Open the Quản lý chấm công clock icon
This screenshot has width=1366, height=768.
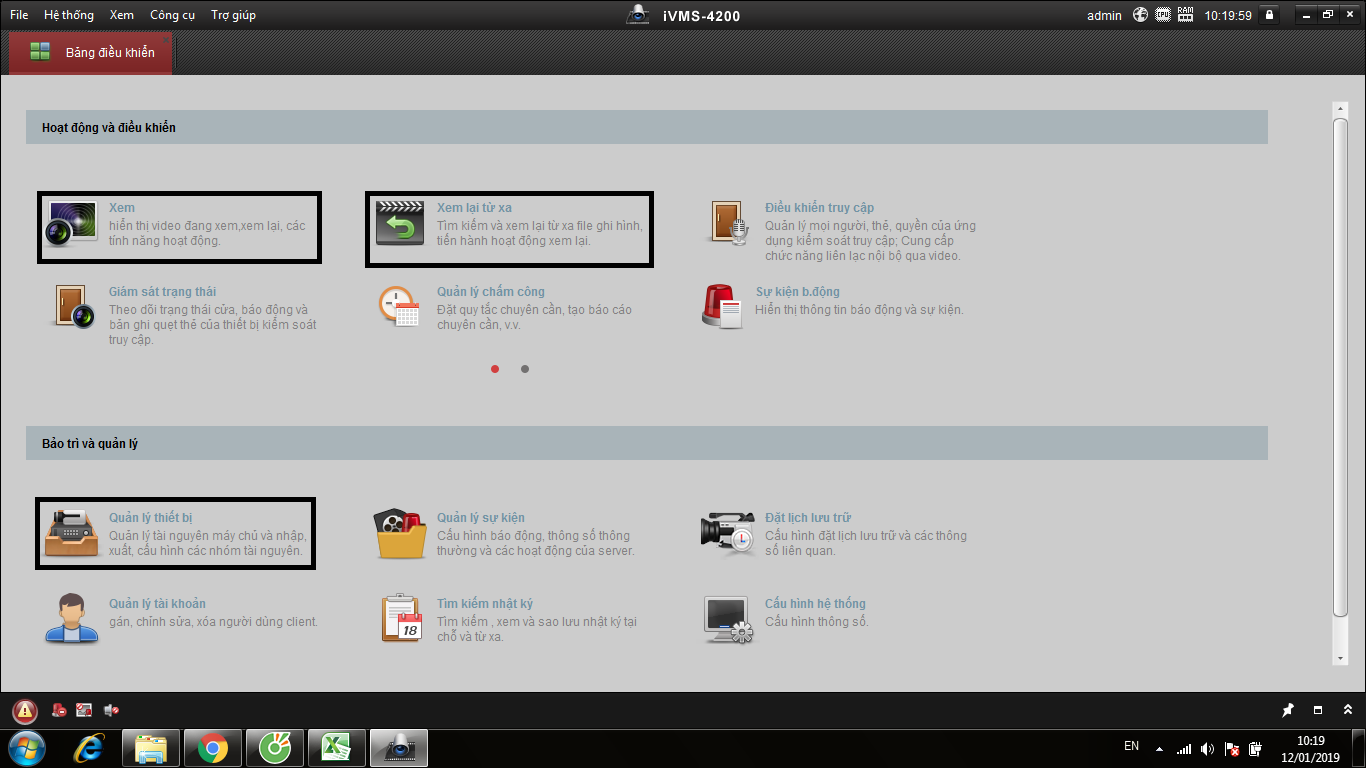tap(399, 306)
